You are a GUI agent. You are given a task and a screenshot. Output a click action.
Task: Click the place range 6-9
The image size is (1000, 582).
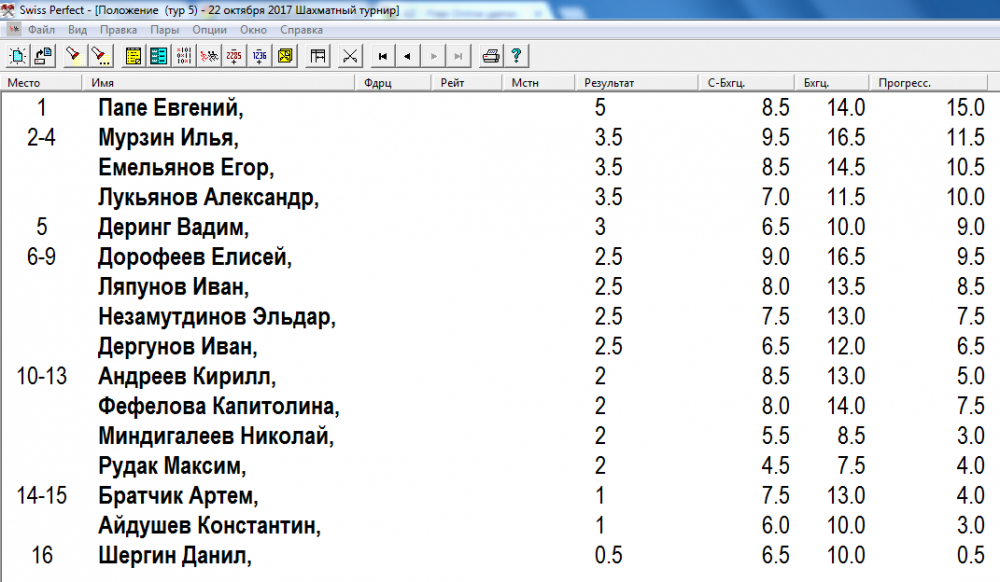(41, 258)
